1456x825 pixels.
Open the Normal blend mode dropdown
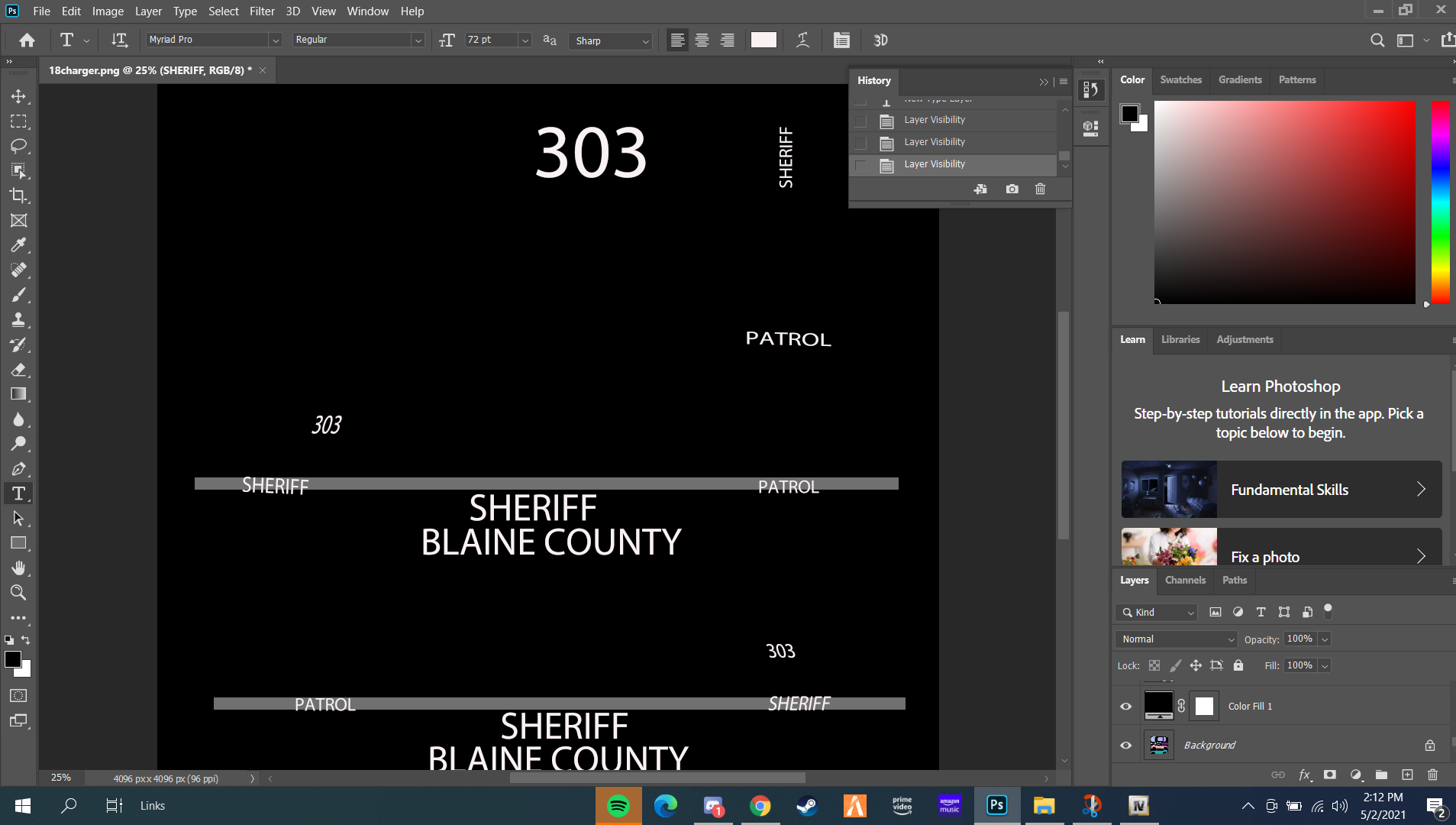click(1177, 639)
